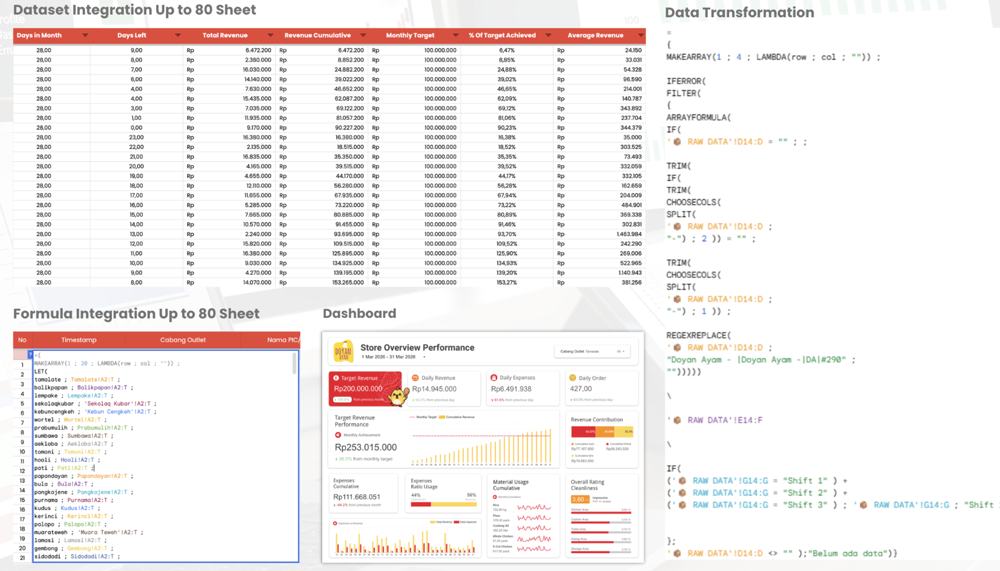
Task: Open the Monthly Target column filter arrow
Action: [455, 35]
